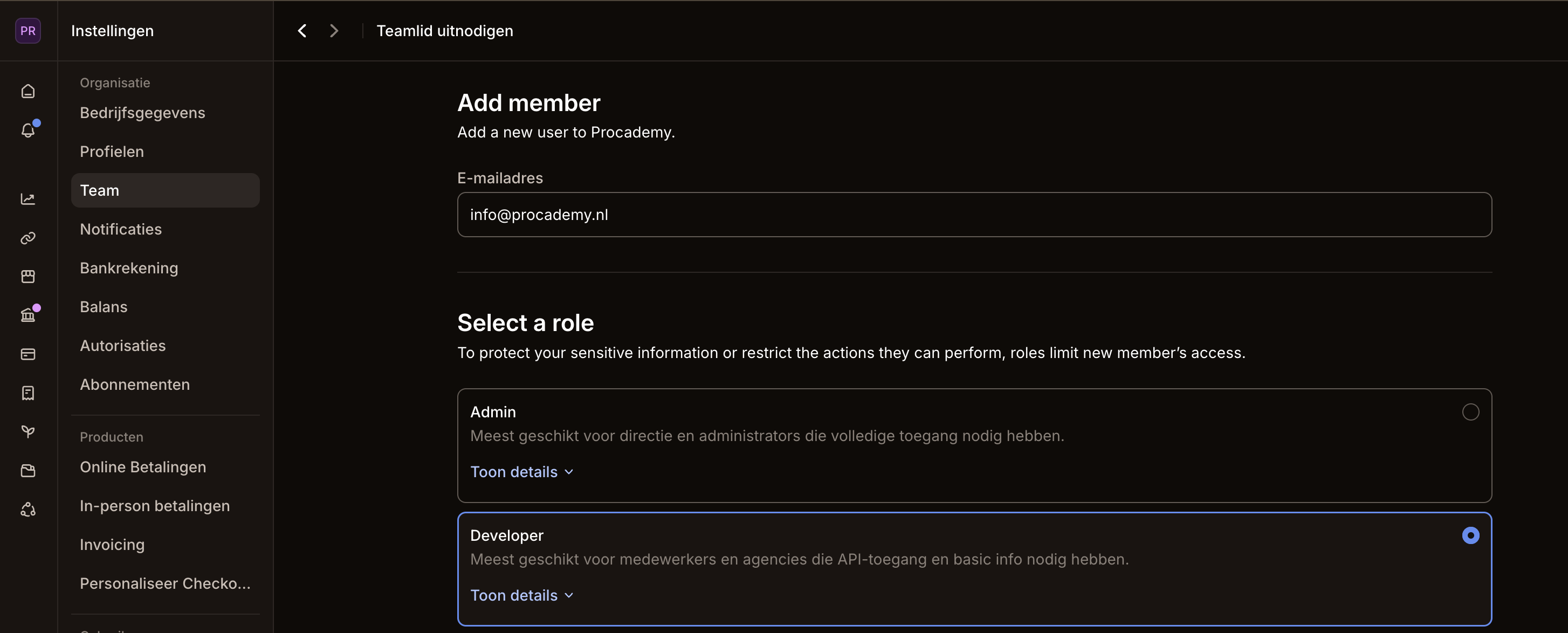Click the PR organization avatar

[x=28, y=30]
